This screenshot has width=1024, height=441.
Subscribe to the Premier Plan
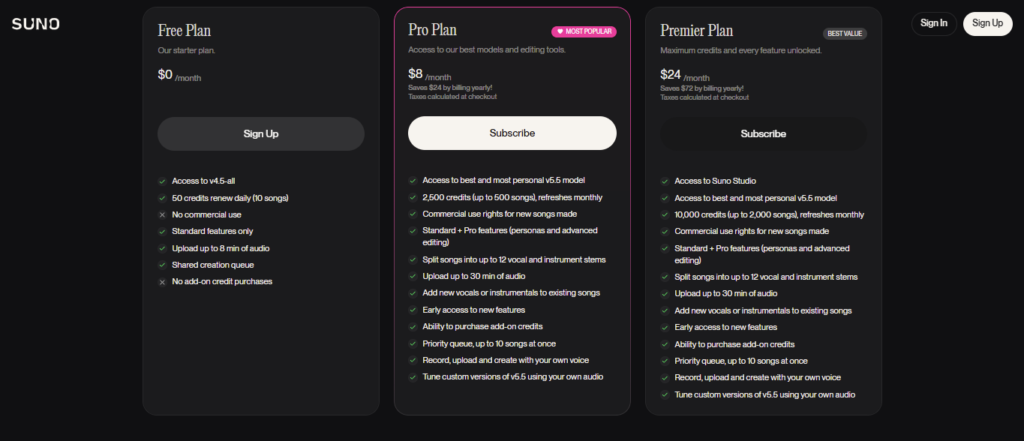(x=763, y=133)
